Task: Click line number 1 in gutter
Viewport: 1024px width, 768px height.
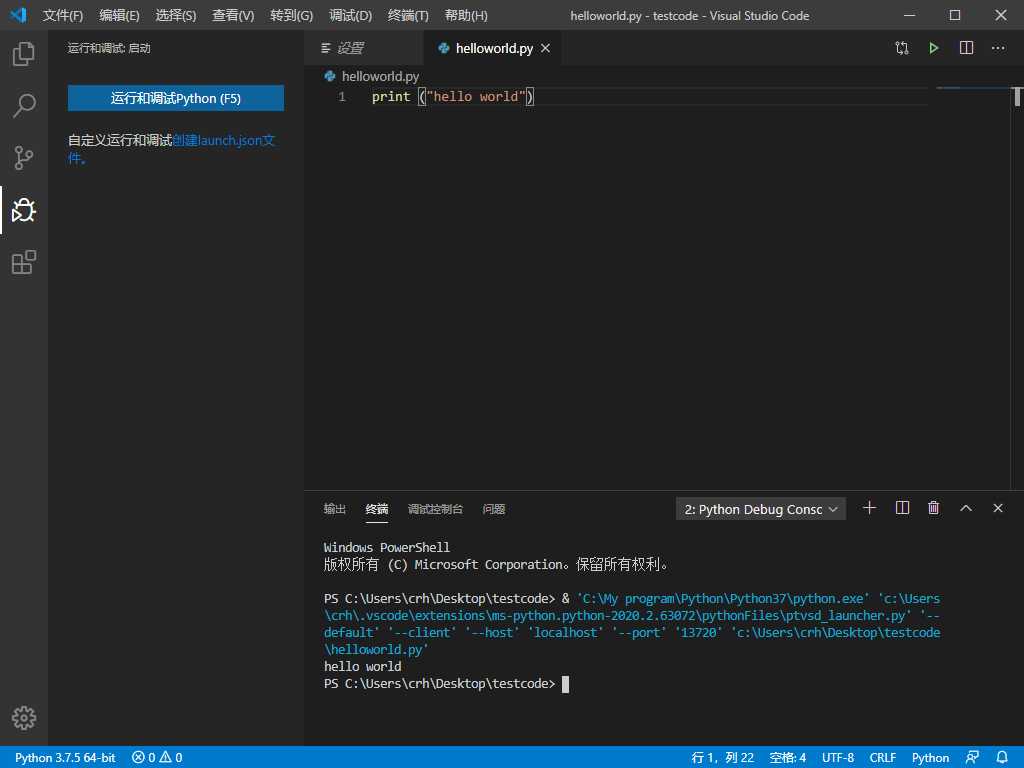Action: pos(342,97)
